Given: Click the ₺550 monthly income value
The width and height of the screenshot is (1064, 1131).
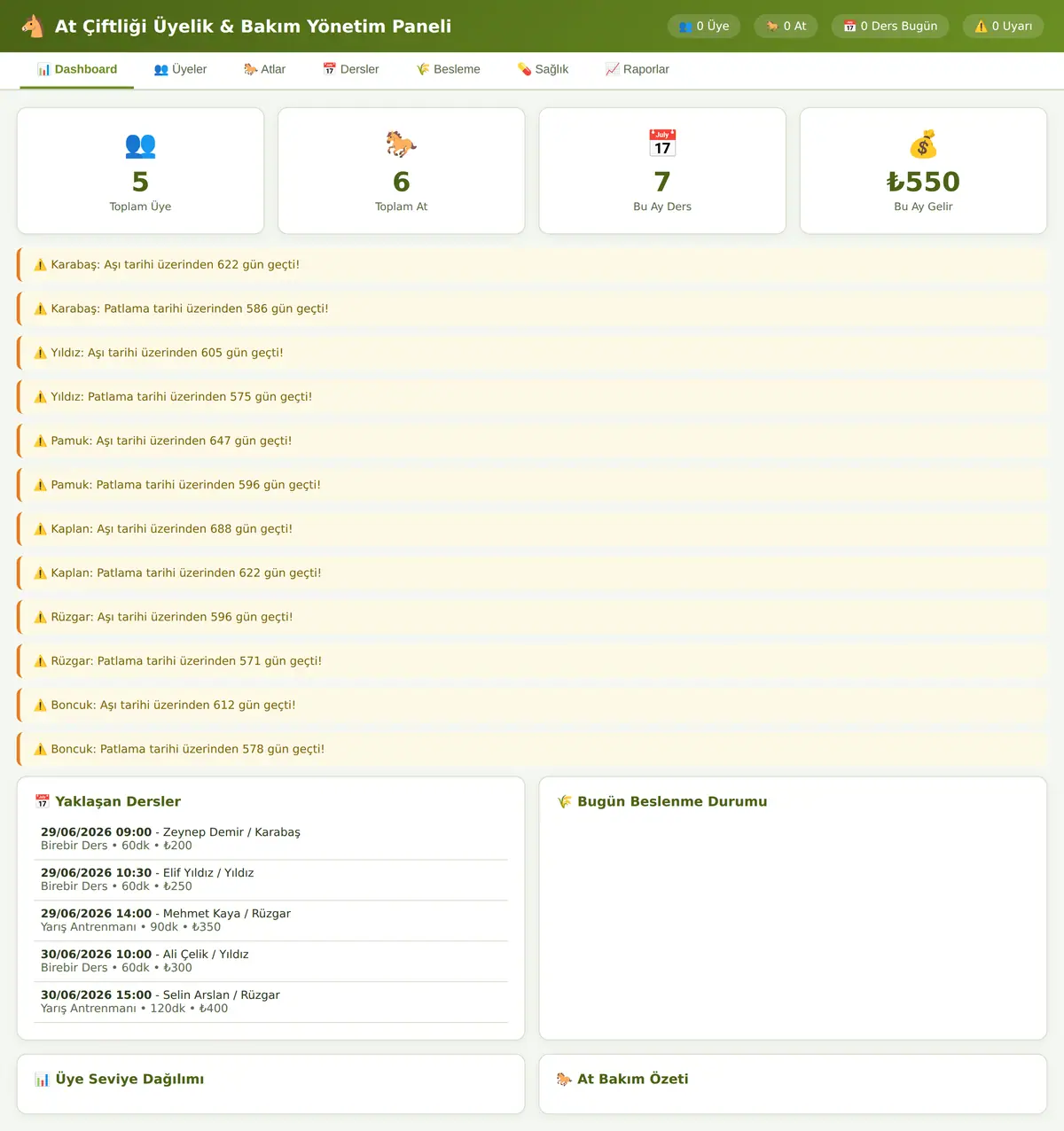Looking at the screenshot, I should tap(923, 182).
